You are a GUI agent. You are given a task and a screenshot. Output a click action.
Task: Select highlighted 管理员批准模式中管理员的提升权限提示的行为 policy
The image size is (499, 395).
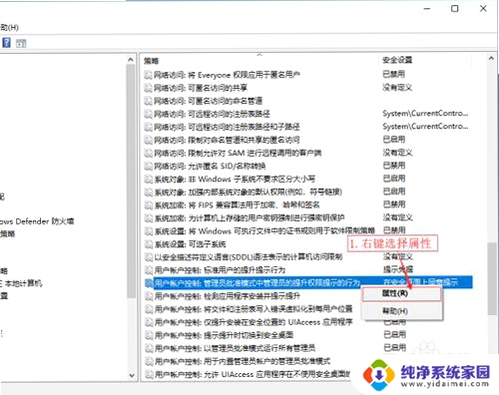click(x=257, y=283)
